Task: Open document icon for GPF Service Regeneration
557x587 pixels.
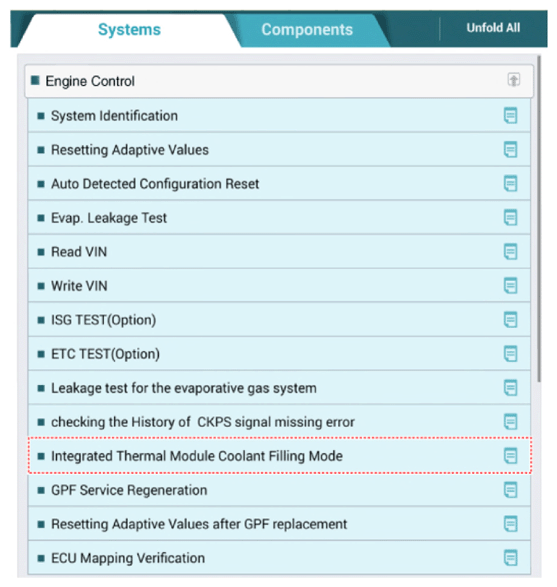Action: 510,490
